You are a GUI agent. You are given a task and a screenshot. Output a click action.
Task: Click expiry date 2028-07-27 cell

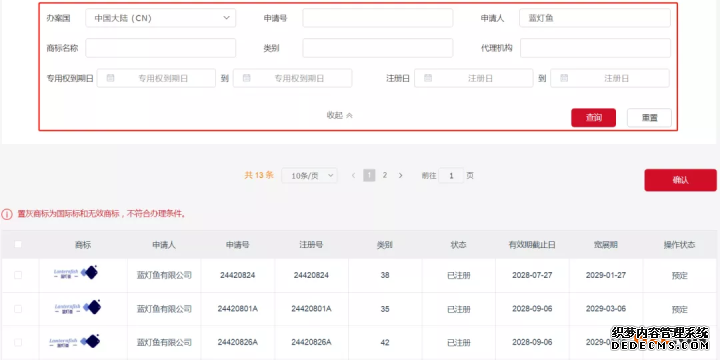tap(532, 276)
